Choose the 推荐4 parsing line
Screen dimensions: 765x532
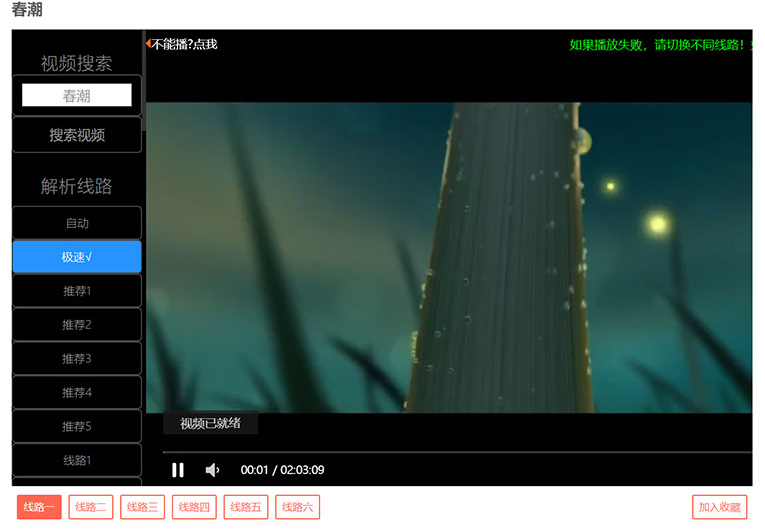point(77,393)
